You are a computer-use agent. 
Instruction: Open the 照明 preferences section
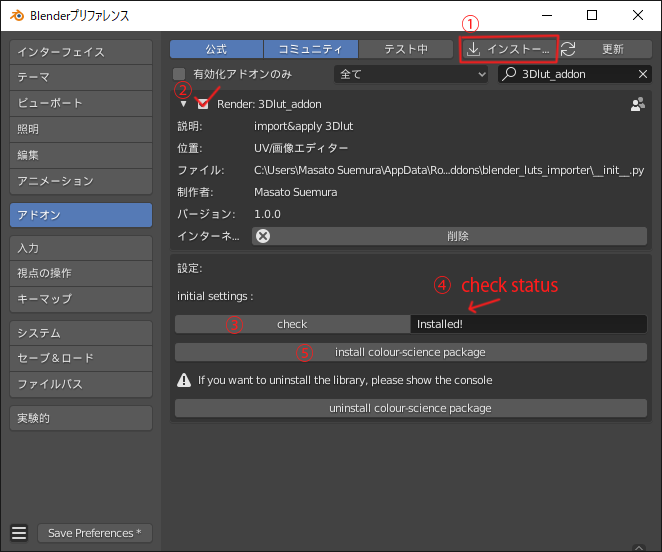(81, 129)
